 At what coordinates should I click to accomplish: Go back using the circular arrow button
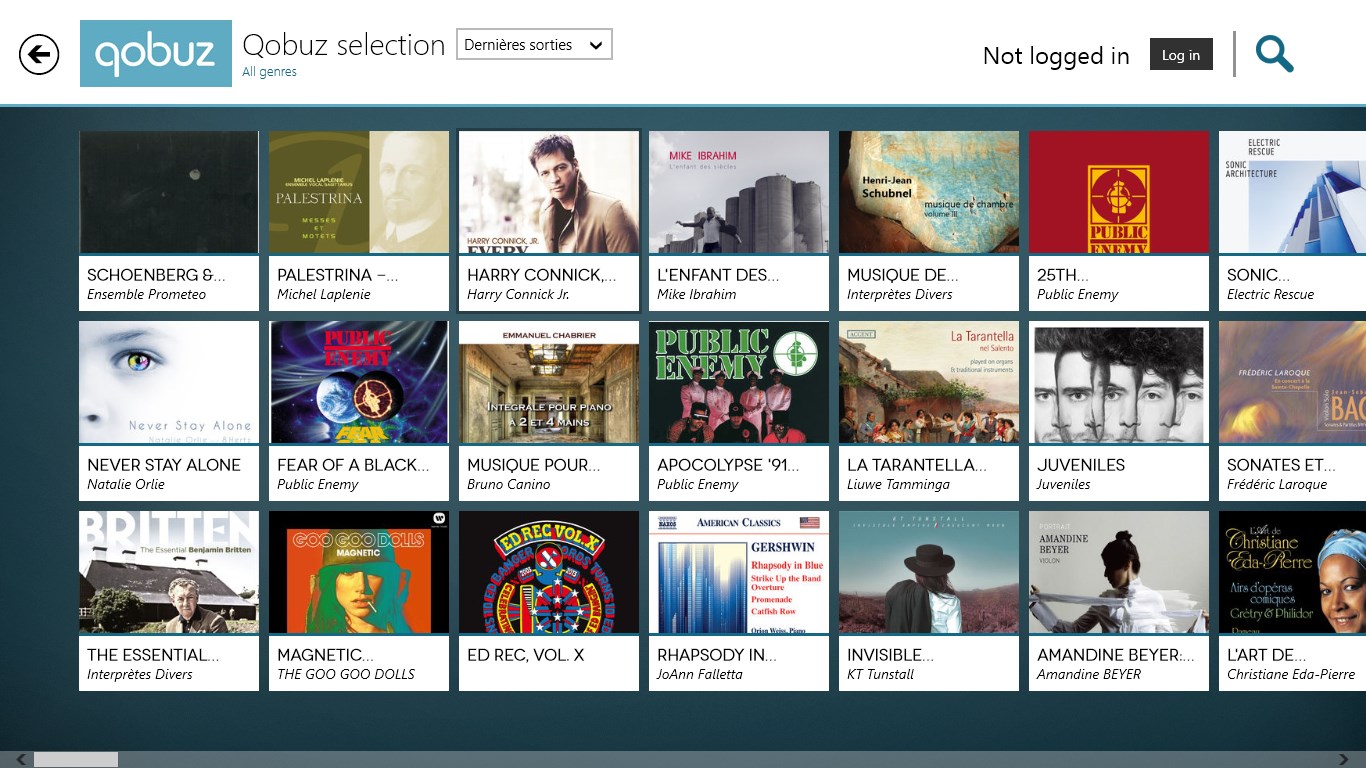coord(39,54)
